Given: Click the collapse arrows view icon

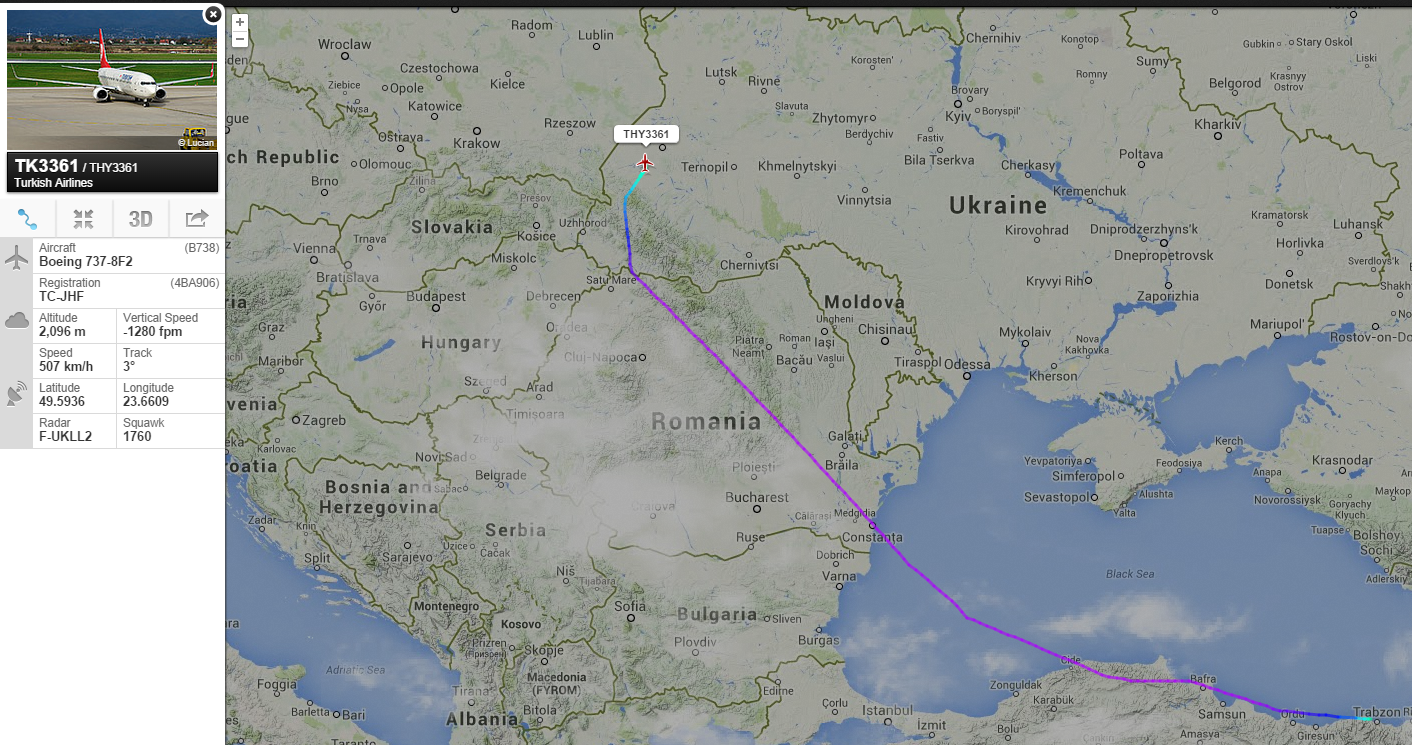Looking at the screenshot, I should [x=84, y=219].
